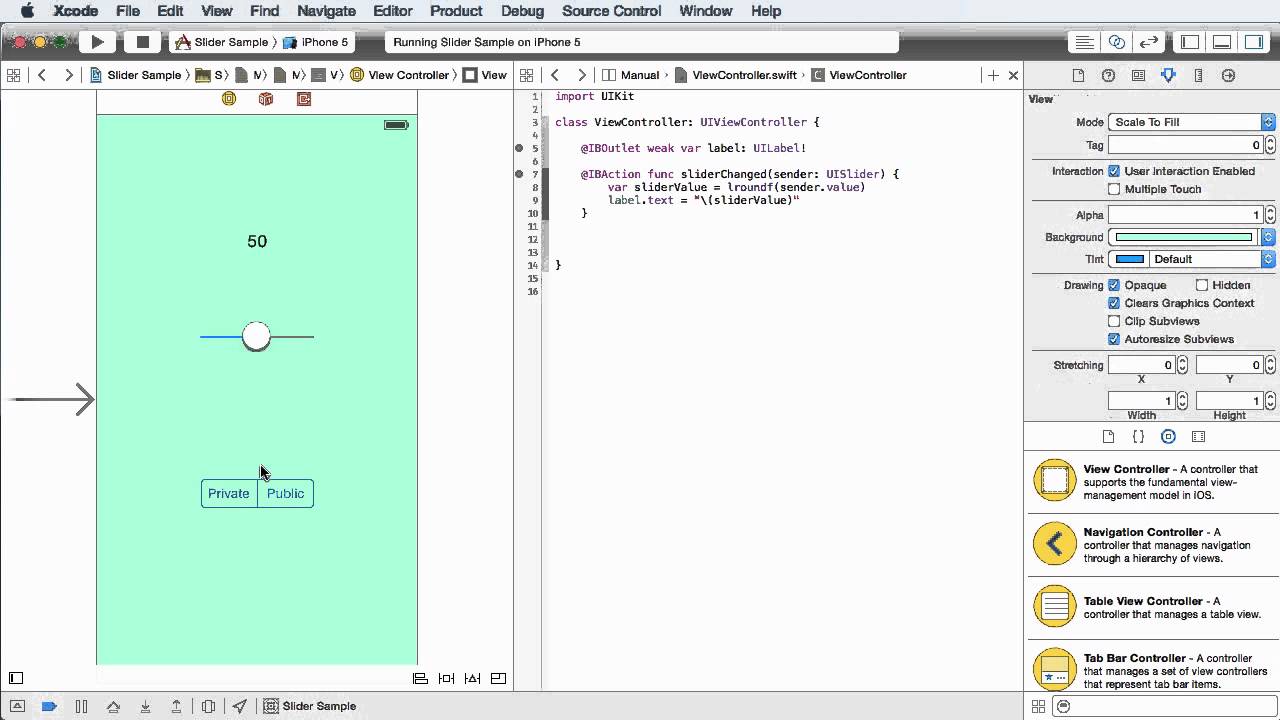
Task: Open the File menu
Action: (128, 11)
